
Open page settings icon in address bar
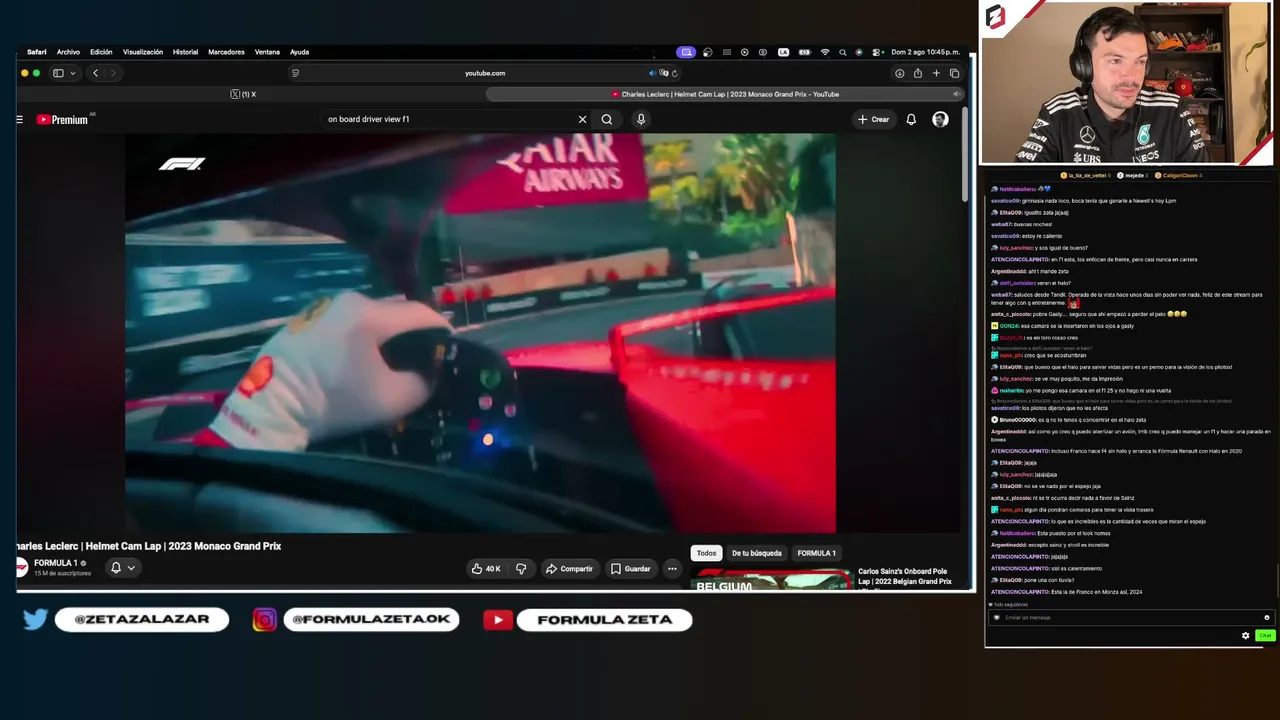(295, 73)
